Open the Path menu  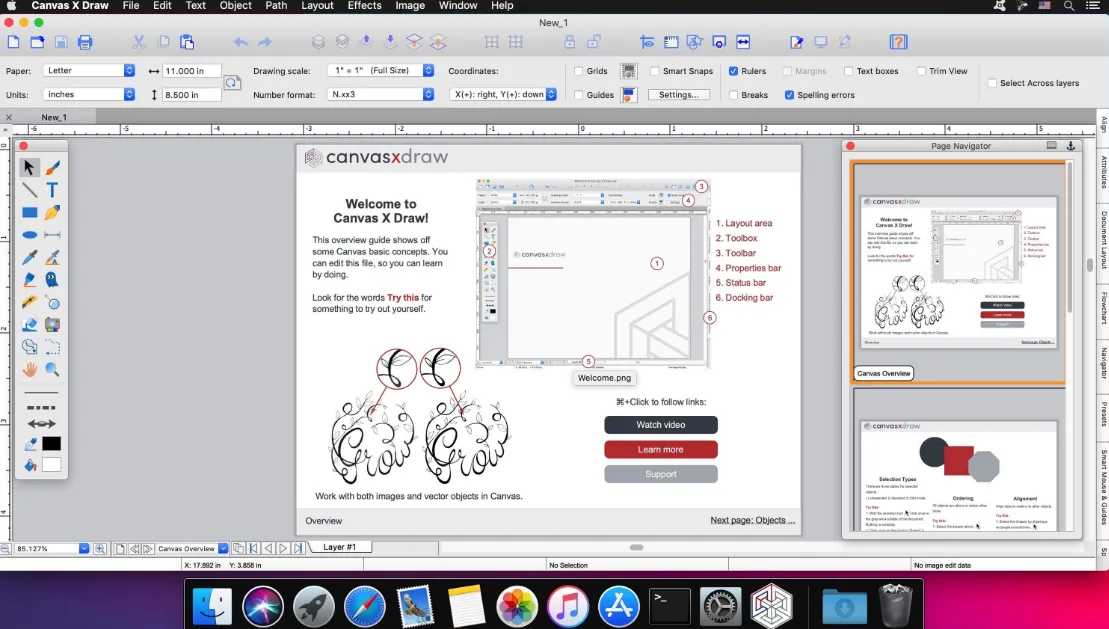(276, 6)
